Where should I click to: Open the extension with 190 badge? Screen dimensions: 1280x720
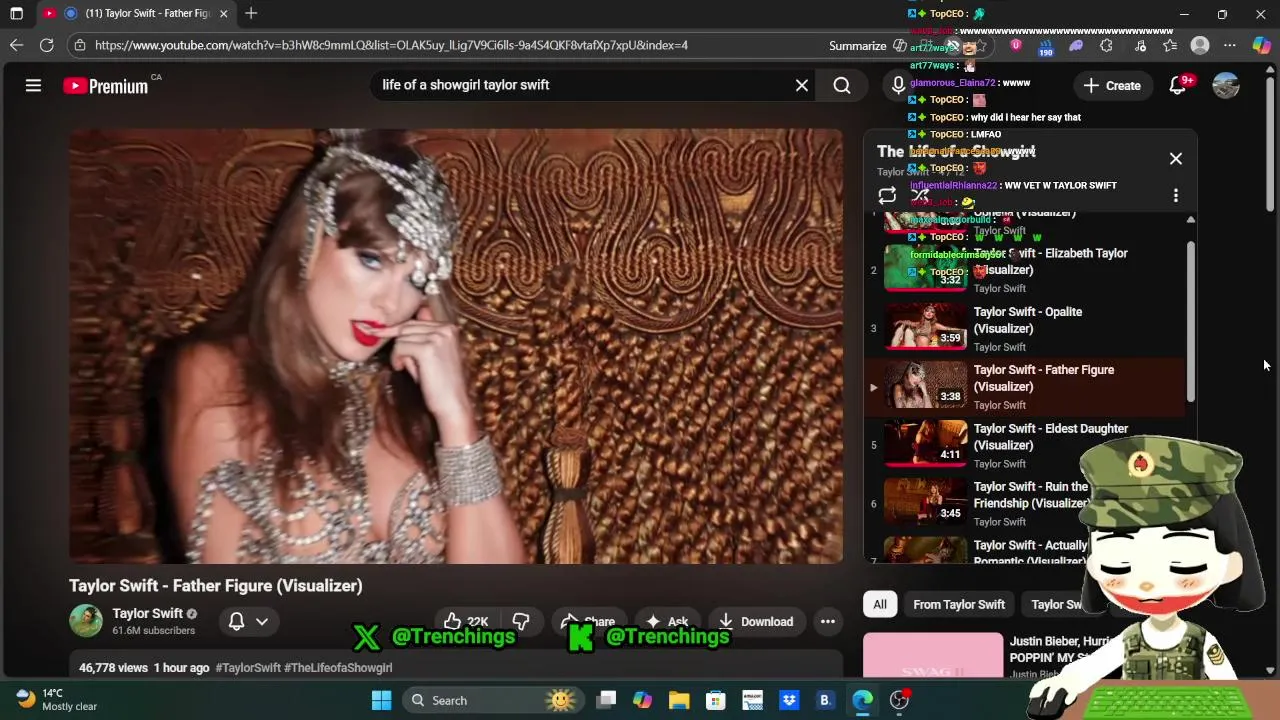1046,46
